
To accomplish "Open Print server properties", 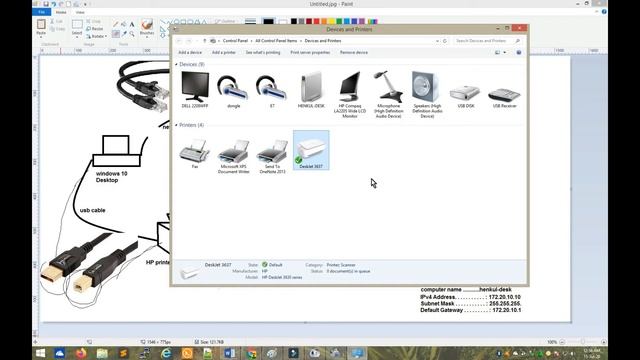I will [x=310, y=52].
